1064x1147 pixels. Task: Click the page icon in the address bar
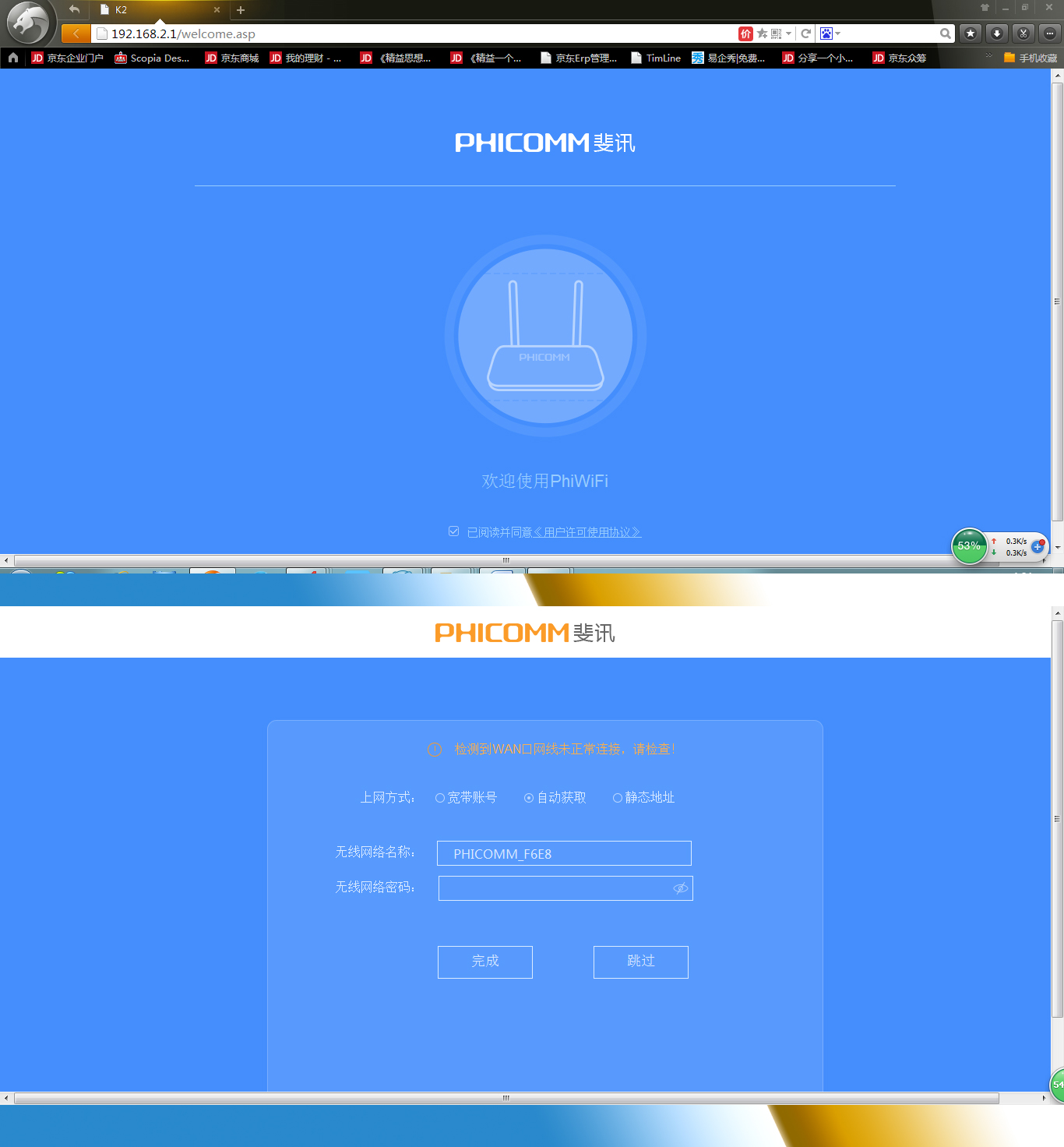(101, 34)
